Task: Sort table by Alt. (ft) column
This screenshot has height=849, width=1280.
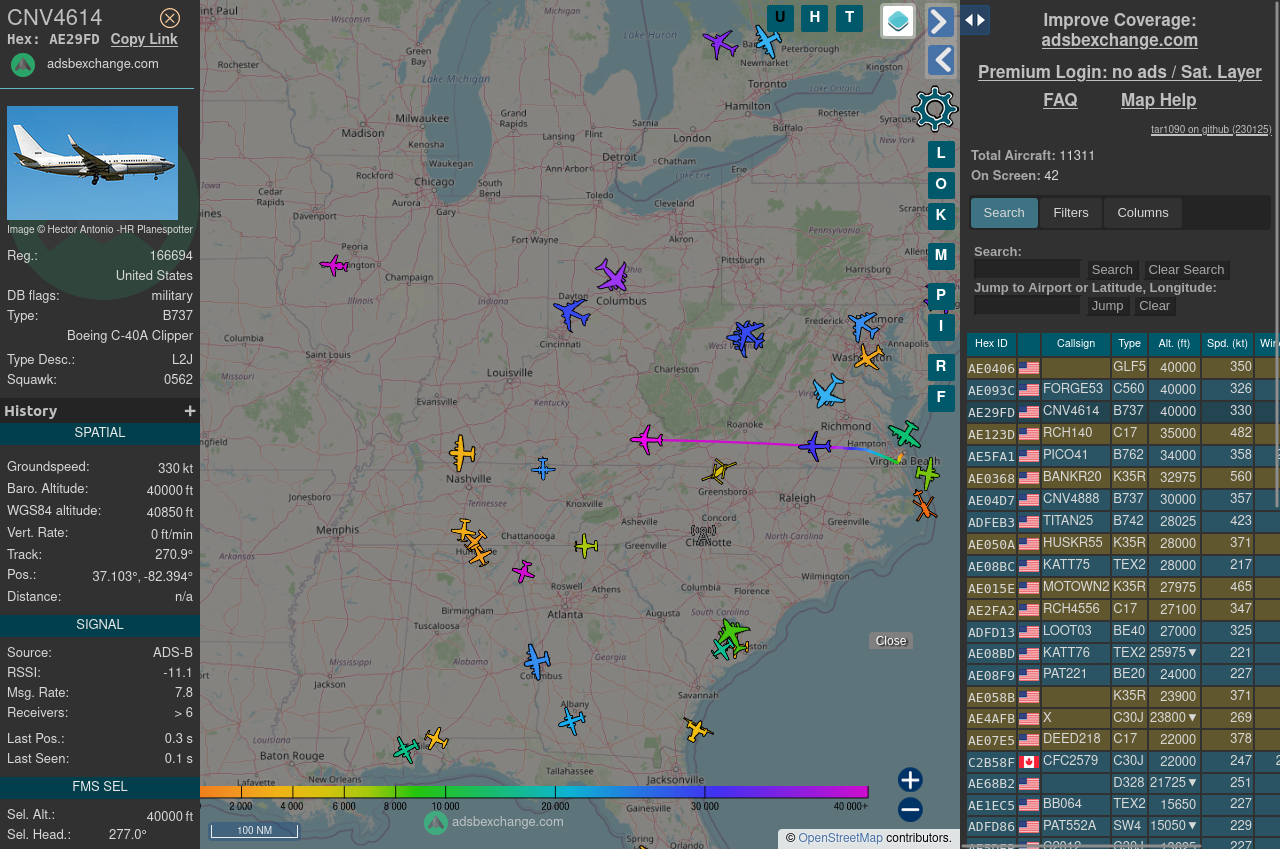Action: [1174, 343]
